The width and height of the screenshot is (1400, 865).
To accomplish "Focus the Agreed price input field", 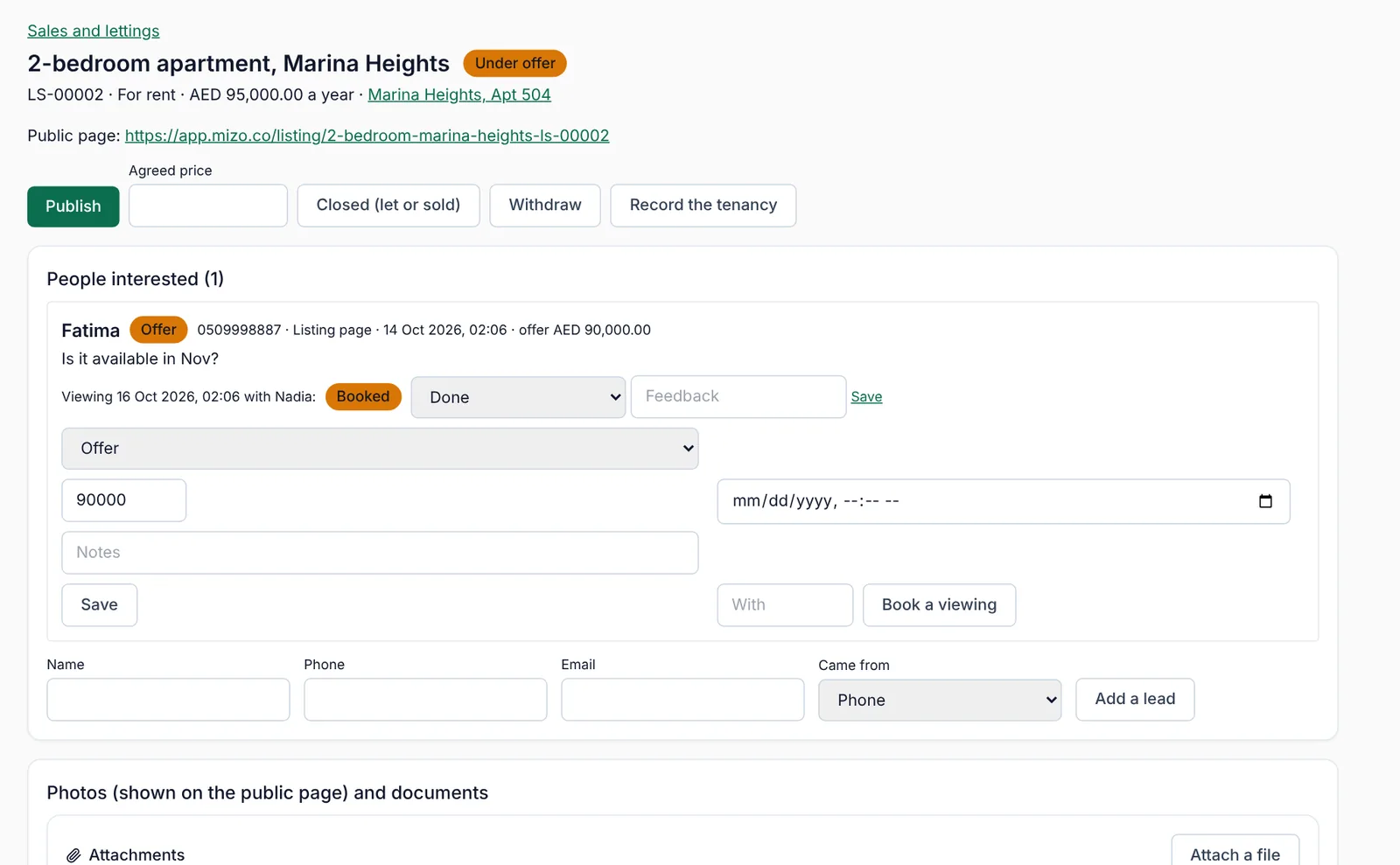I will (x=208, y=206).
